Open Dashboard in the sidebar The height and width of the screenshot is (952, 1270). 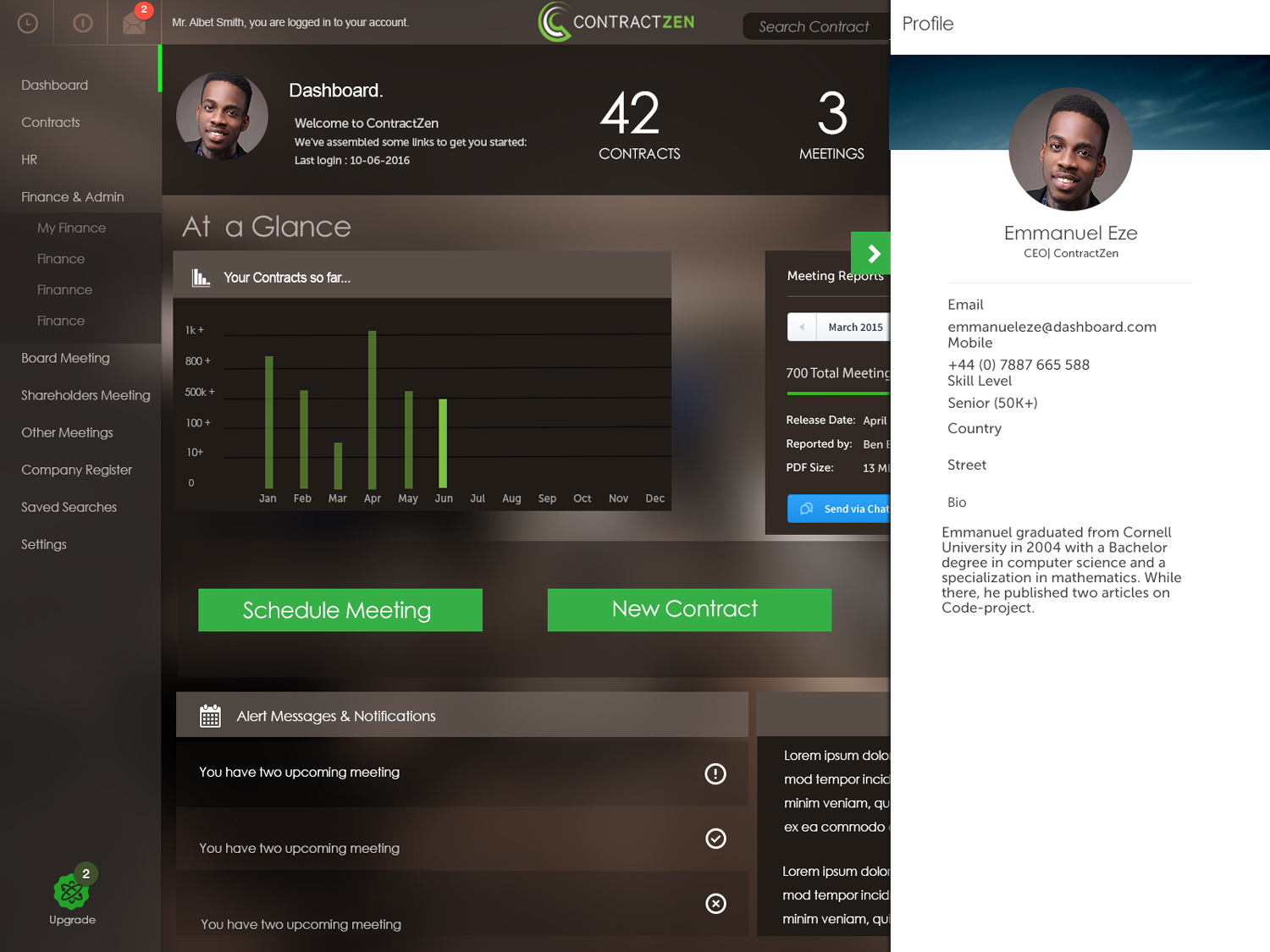coord(55,85)
